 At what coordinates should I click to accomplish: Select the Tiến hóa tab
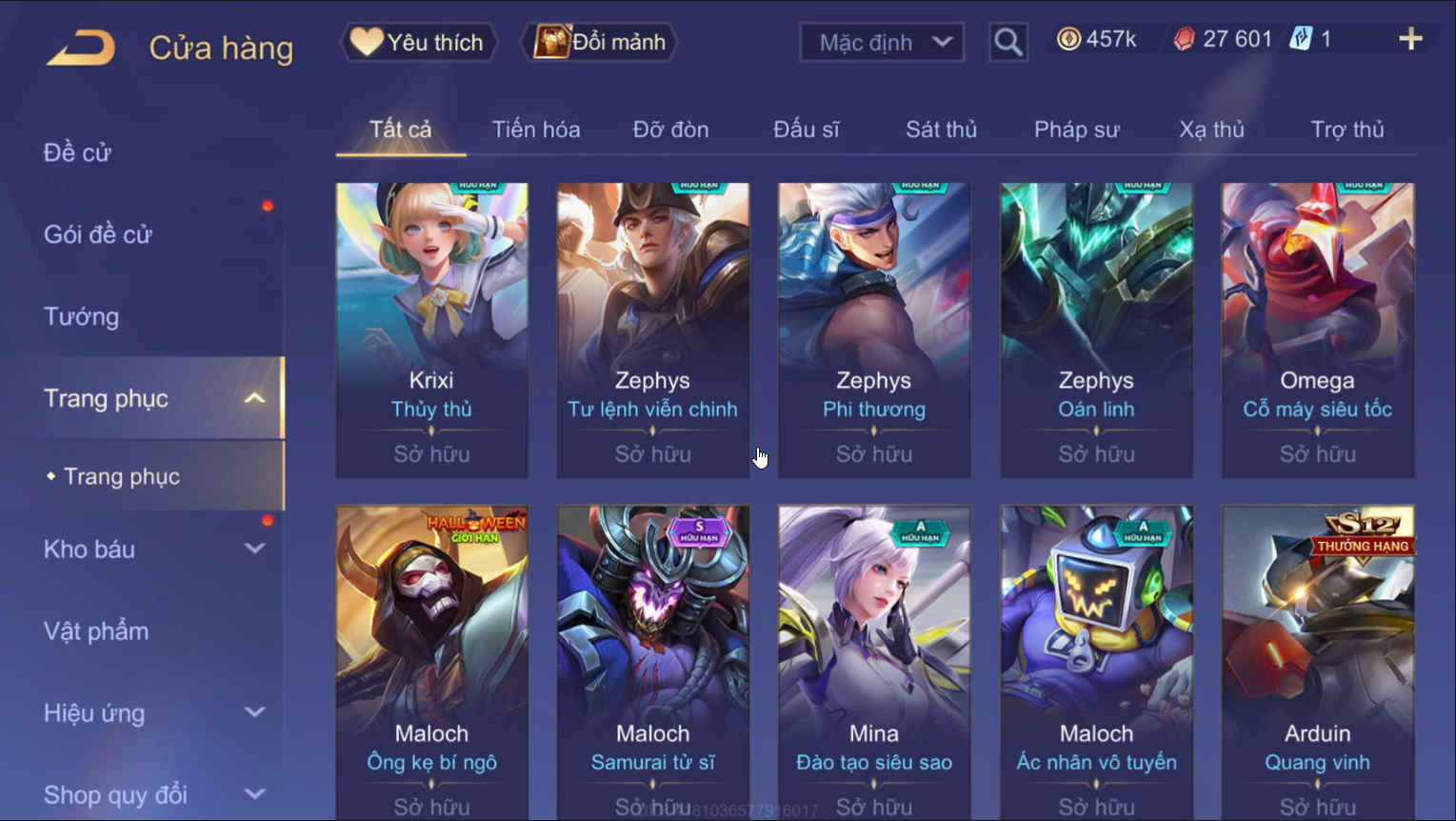[536, 130]
